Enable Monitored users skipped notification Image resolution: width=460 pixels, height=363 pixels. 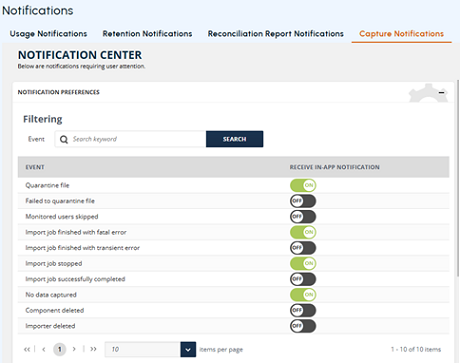coord(303,217)
